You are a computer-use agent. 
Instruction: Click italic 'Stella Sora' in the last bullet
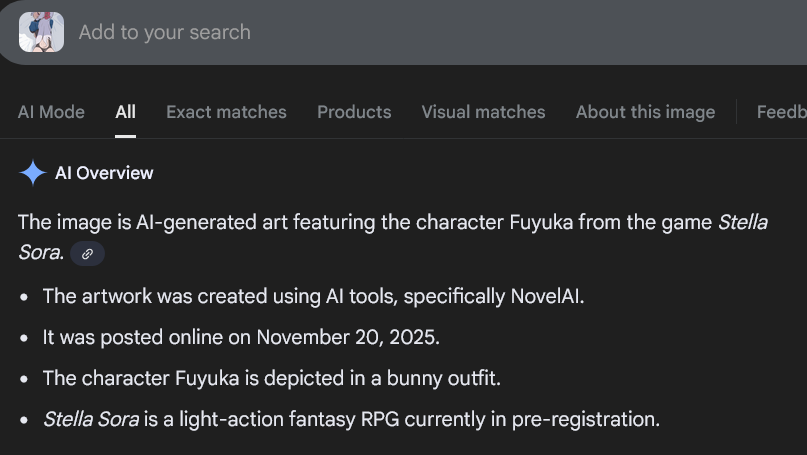[91, 419]
